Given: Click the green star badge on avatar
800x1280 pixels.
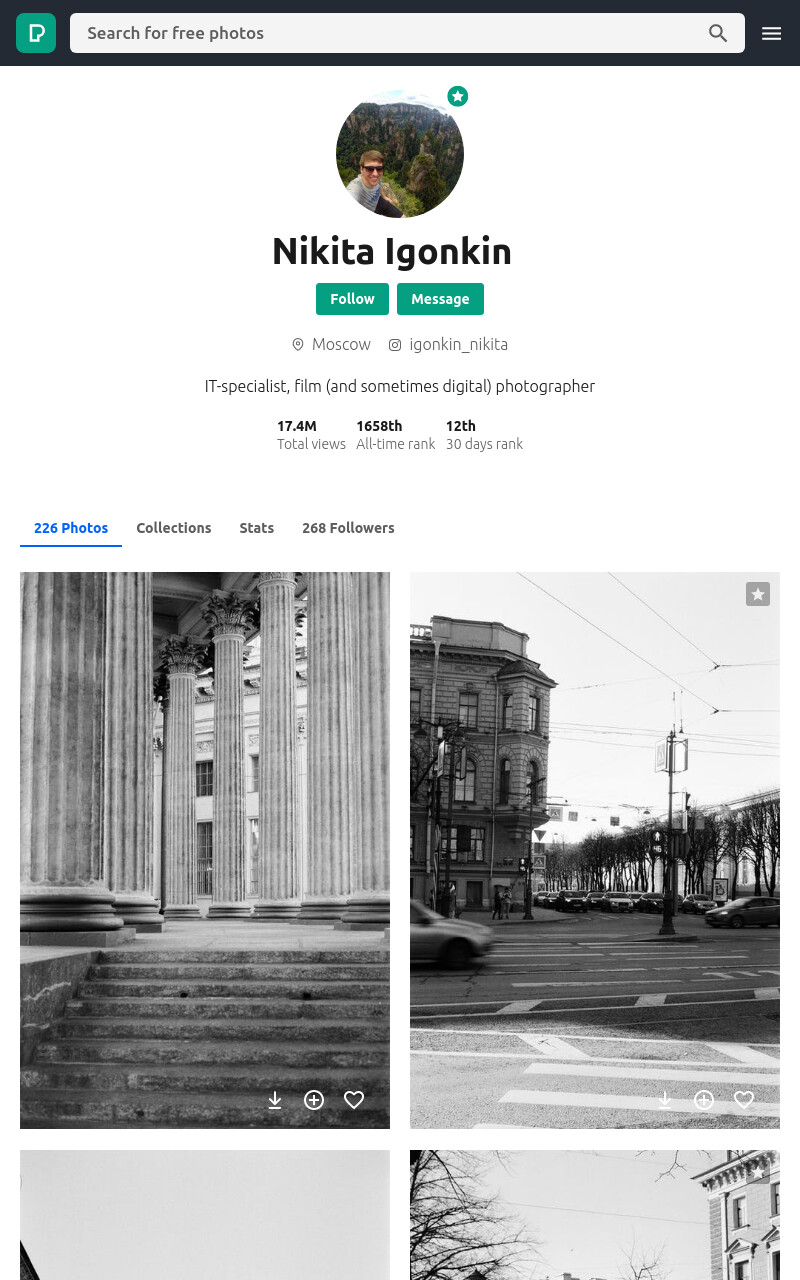Looking at the screenshot, I should tap(458, 96).
